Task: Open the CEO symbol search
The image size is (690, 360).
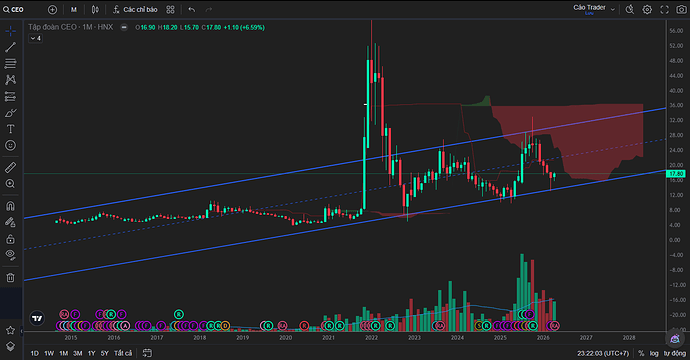Action: tap(13, 9)
